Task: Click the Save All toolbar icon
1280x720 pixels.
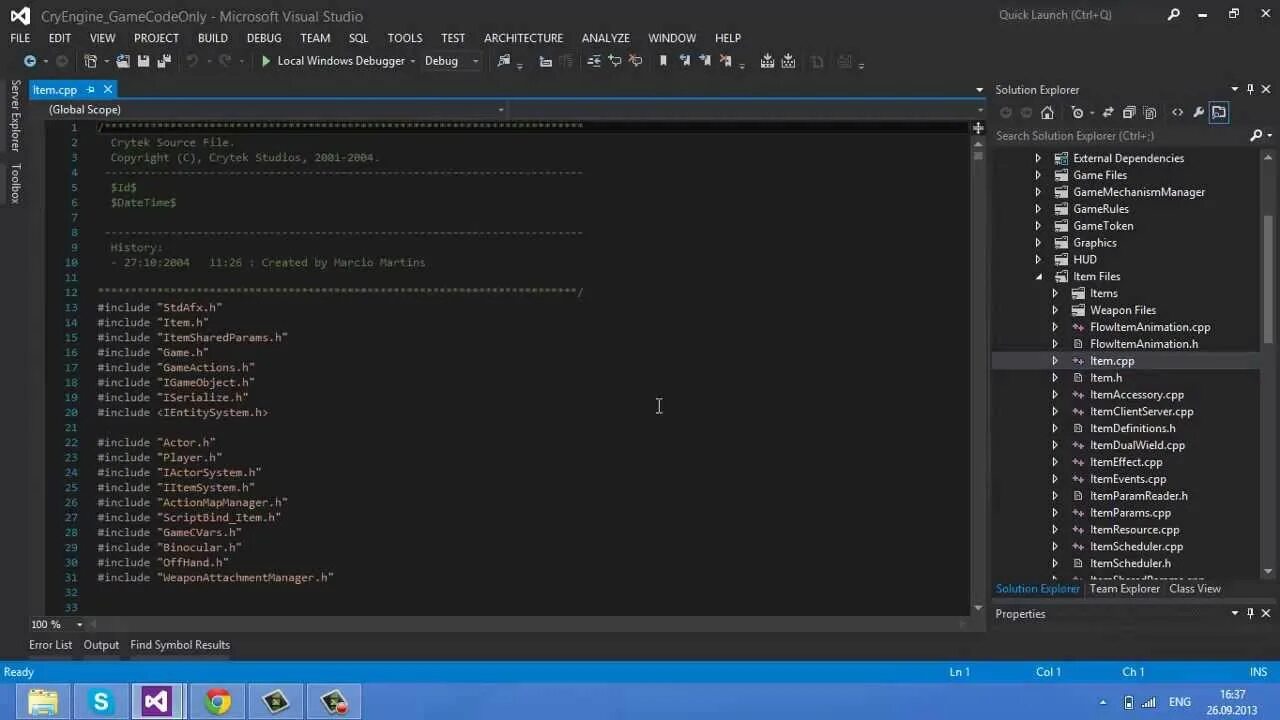Action: (x=164, y=61)
